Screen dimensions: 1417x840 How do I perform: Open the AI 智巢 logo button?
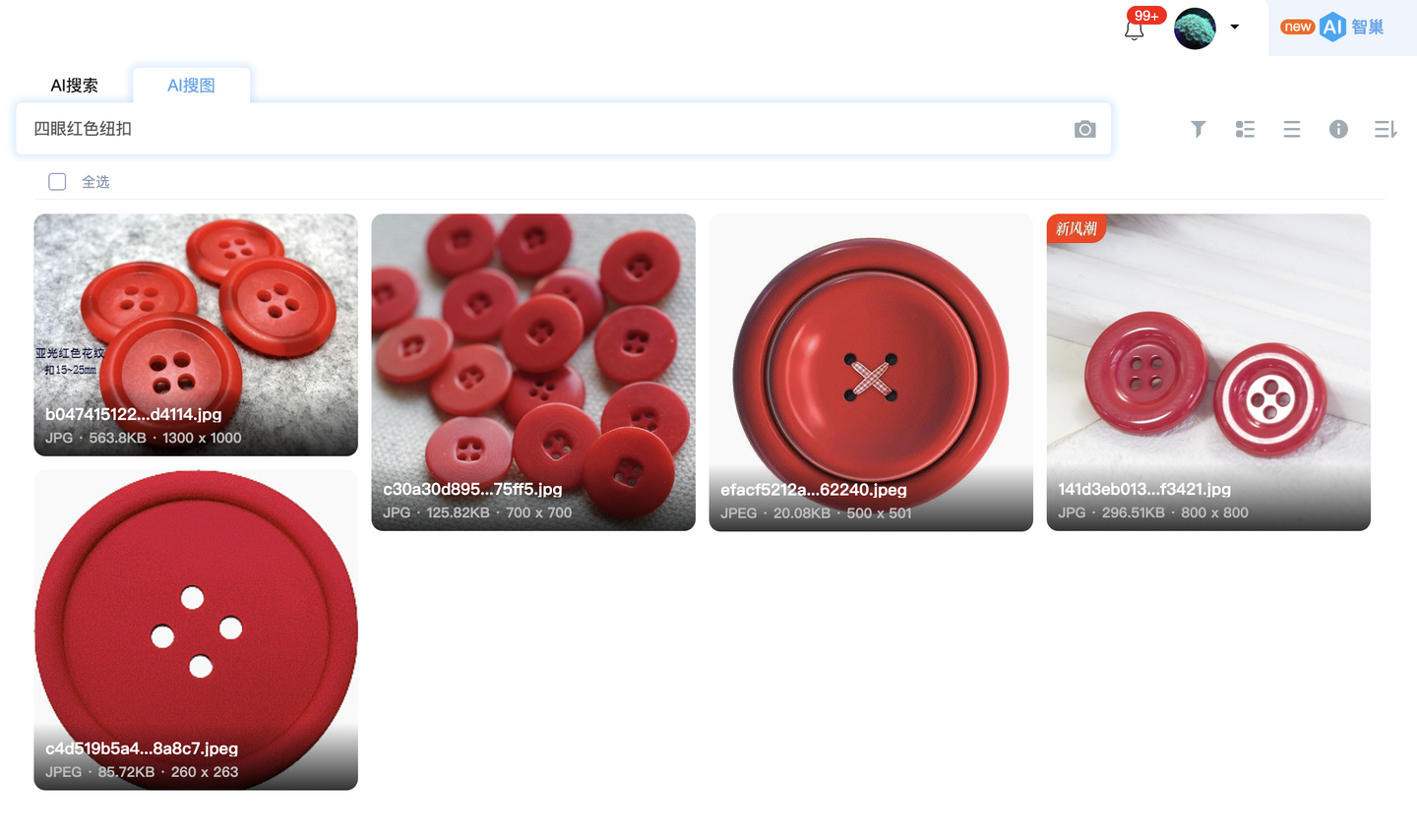(x=1332, y=28)
